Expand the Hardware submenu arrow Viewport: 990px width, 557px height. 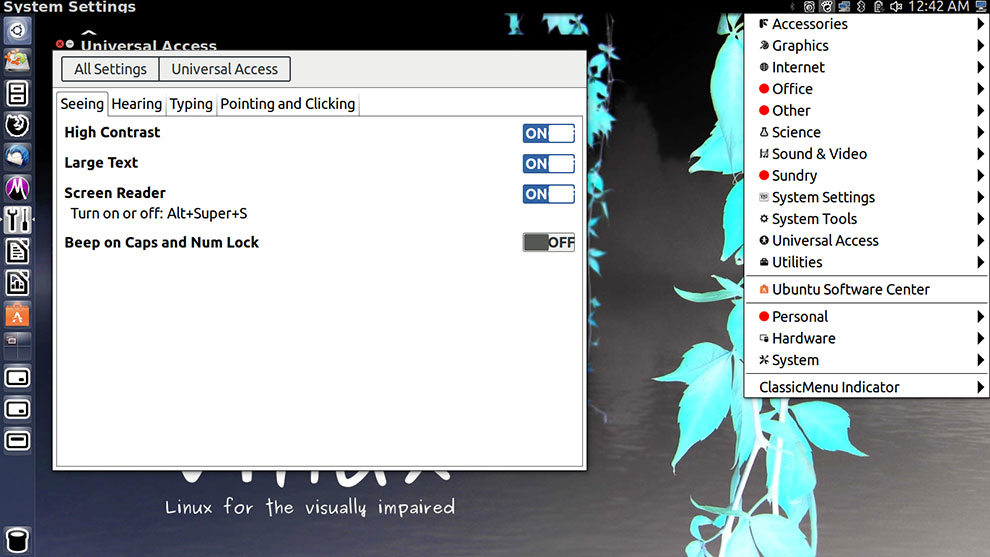[x=980, y=338]
